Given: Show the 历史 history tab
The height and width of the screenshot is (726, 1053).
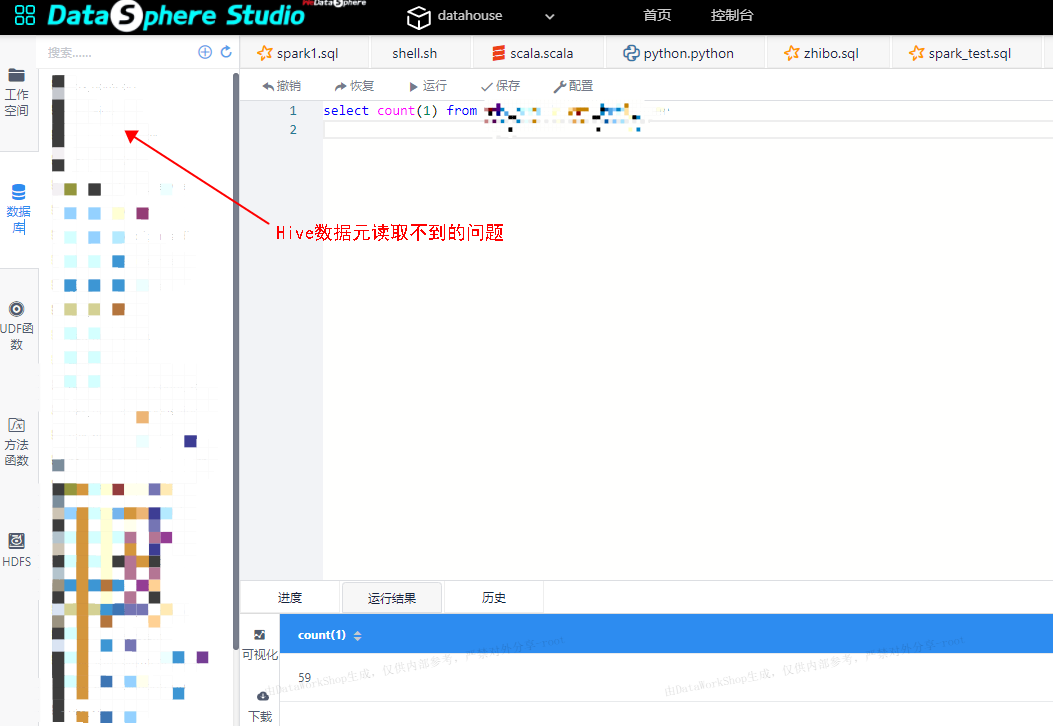Looking at the screenshot, I should [x=494, y=598].
